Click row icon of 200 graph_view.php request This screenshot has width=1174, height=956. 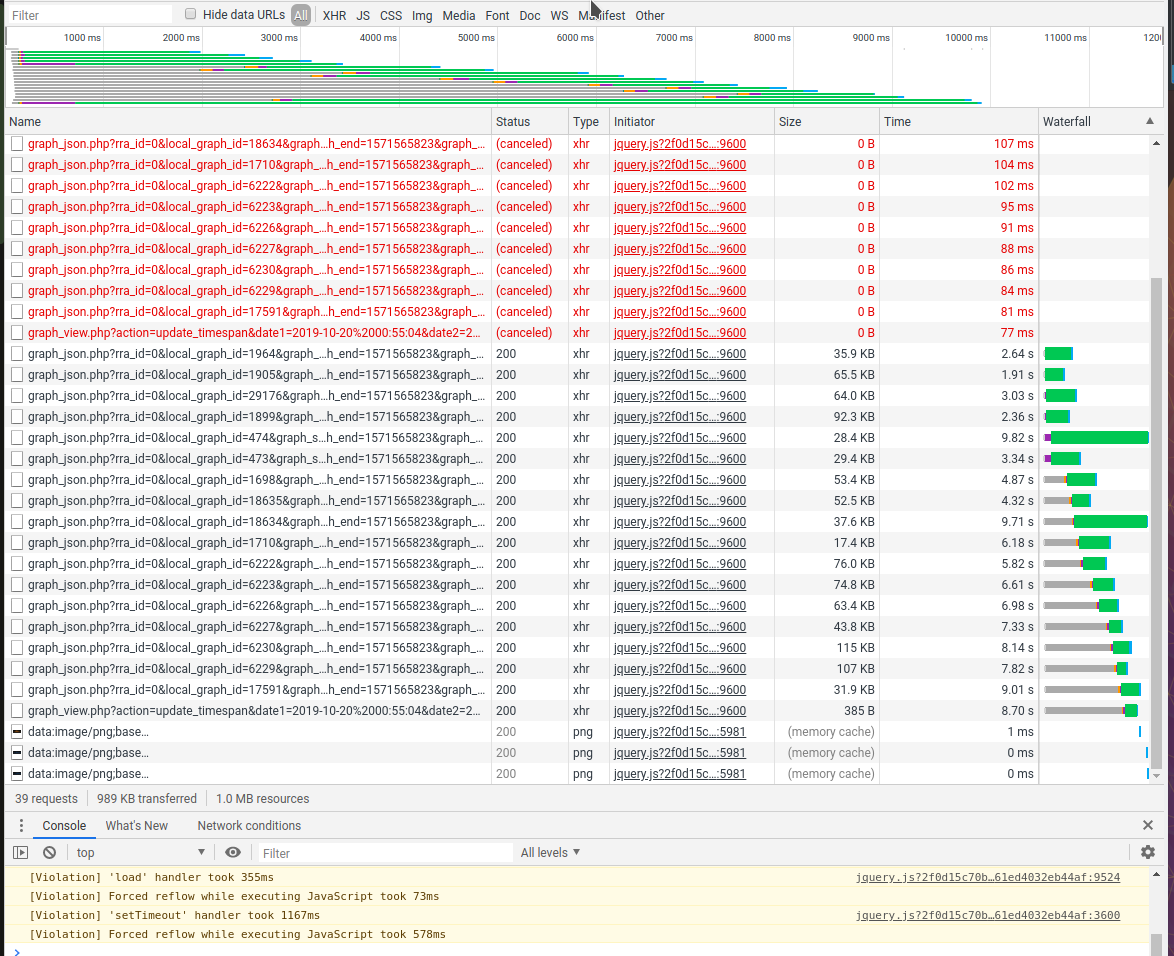[17, 710]
